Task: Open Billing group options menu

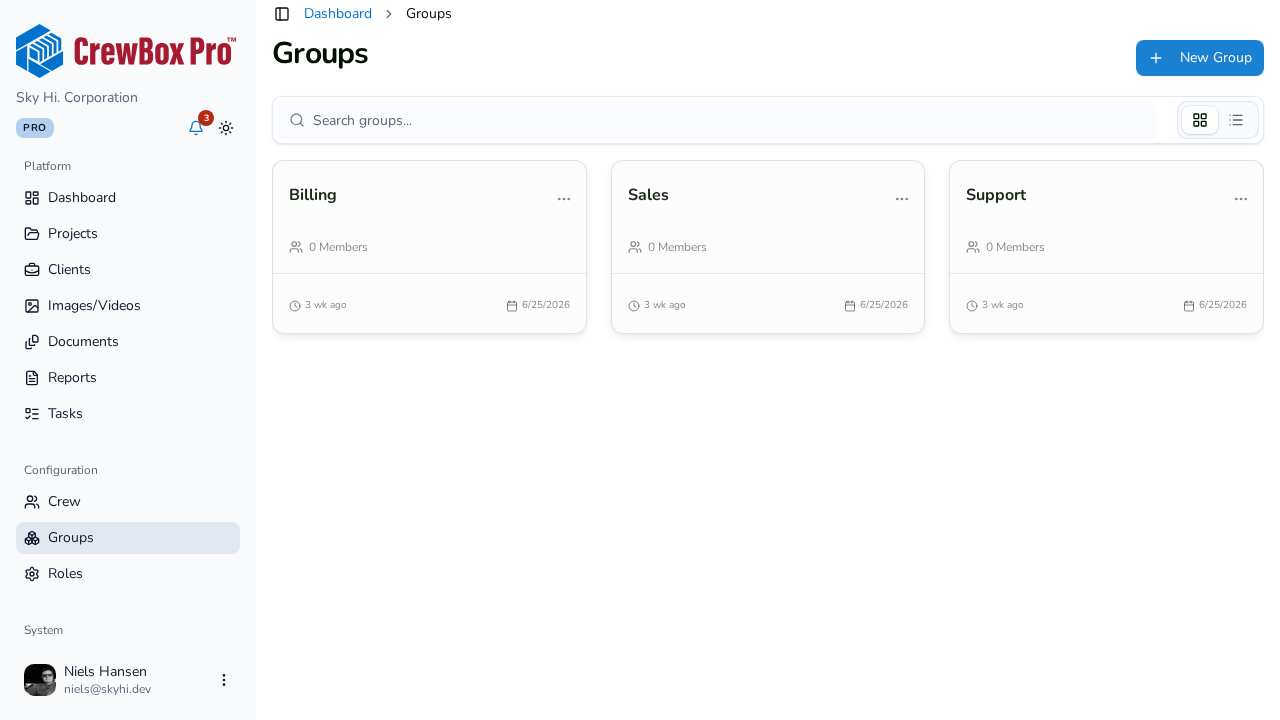Action: point(564,199)
